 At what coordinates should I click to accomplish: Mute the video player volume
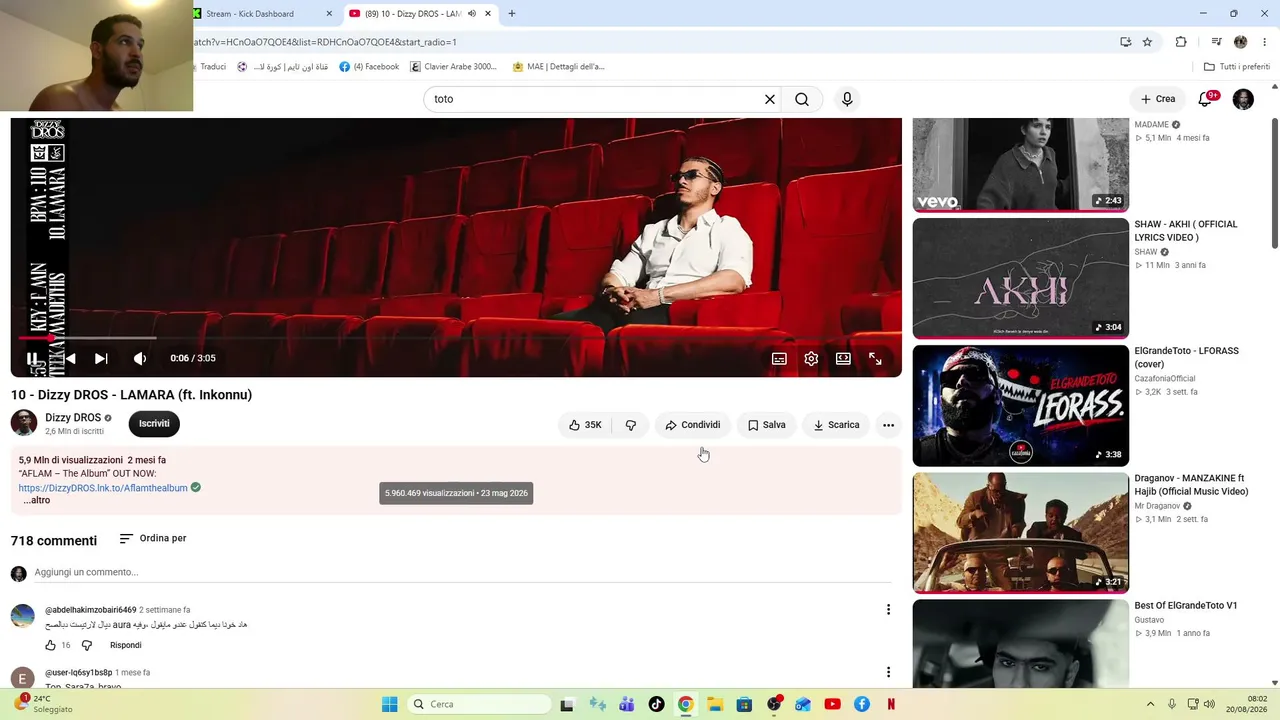(140, 358)
